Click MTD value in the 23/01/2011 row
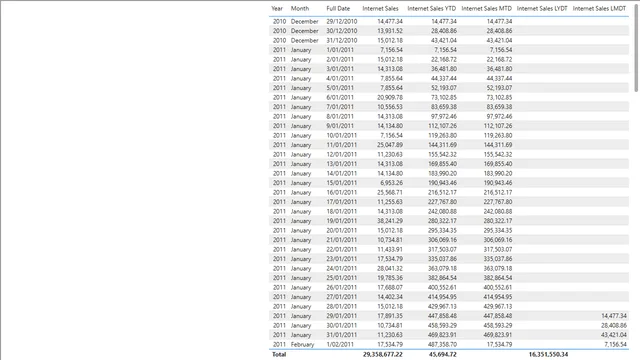 click(x=498, y=259)
